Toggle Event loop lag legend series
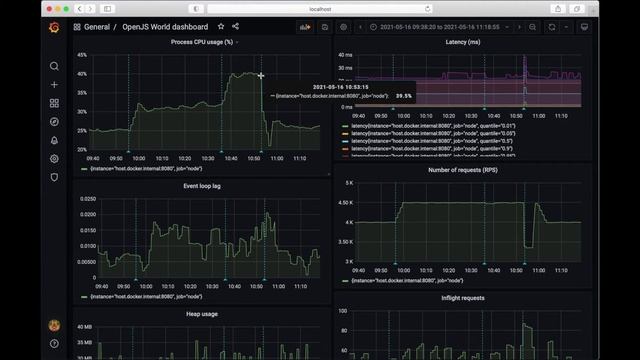 tap(146, 297)
